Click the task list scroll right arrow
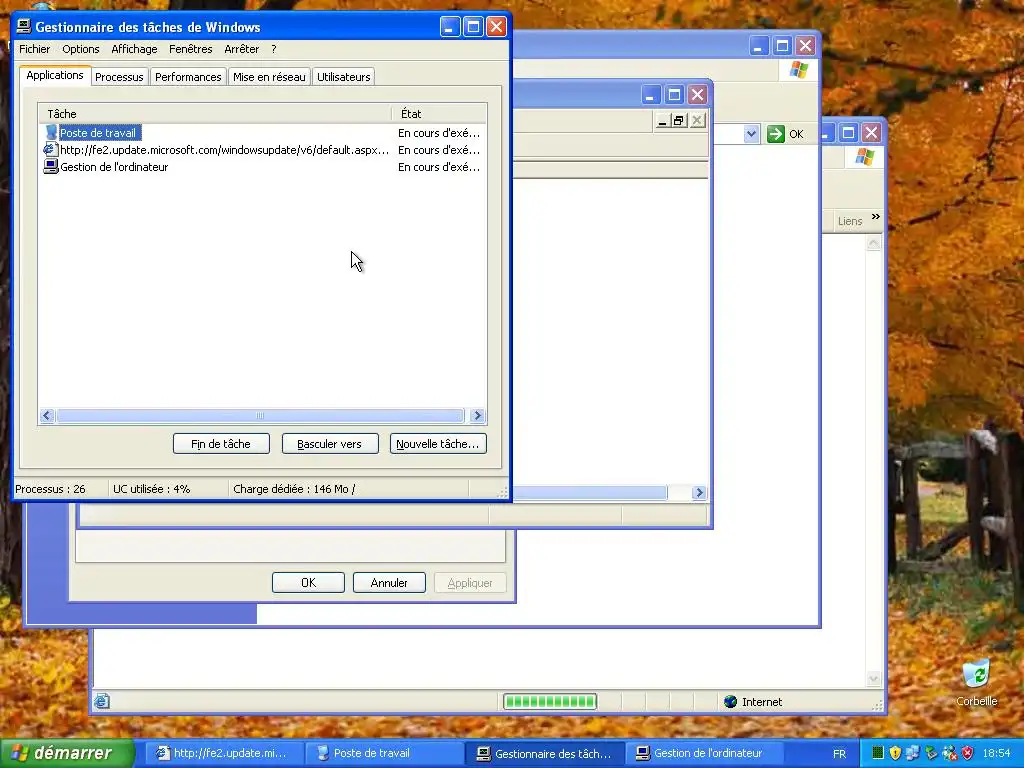Screen dimensions: 1024x768 (477, 416)
